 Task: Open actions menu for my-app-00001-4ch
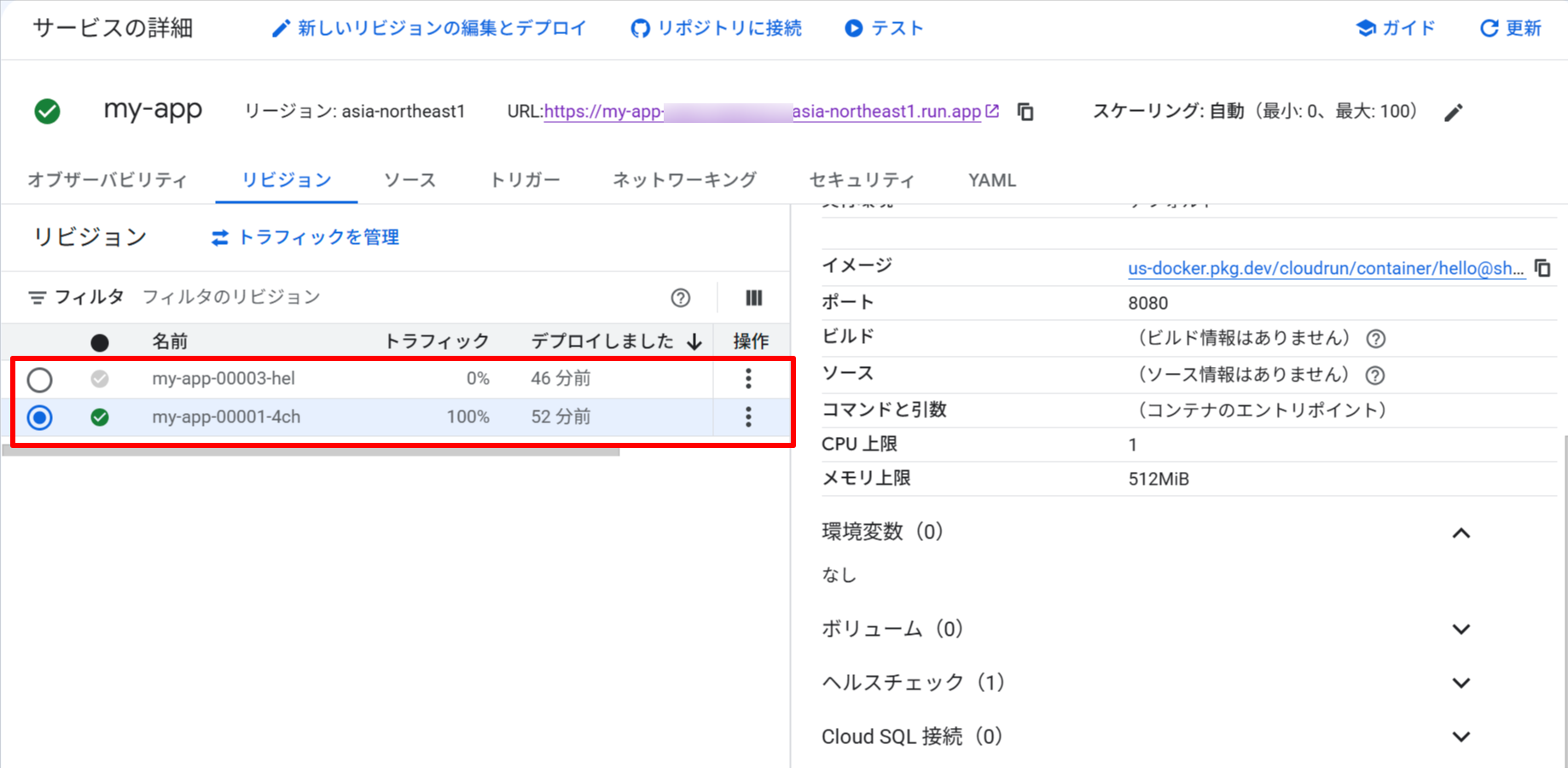tap(748, 416)
